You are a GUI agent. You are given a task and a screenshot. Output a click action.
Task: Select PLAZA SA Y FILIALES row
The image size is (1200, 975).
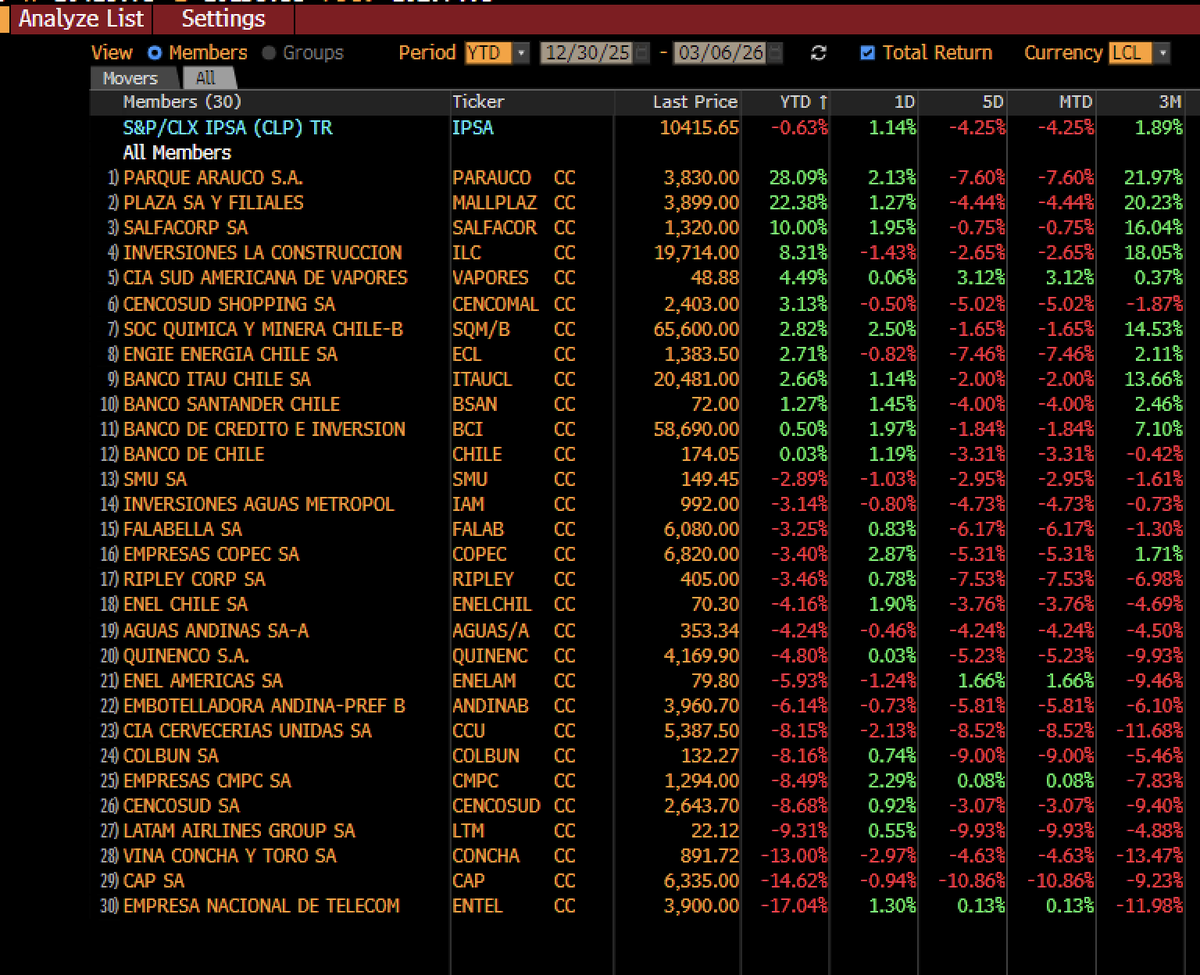click(x=638, y=202)
